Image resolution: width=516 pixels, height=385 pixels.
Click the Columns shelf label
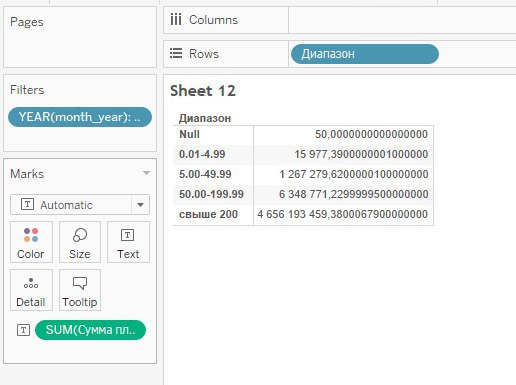(x=213, y=20)
